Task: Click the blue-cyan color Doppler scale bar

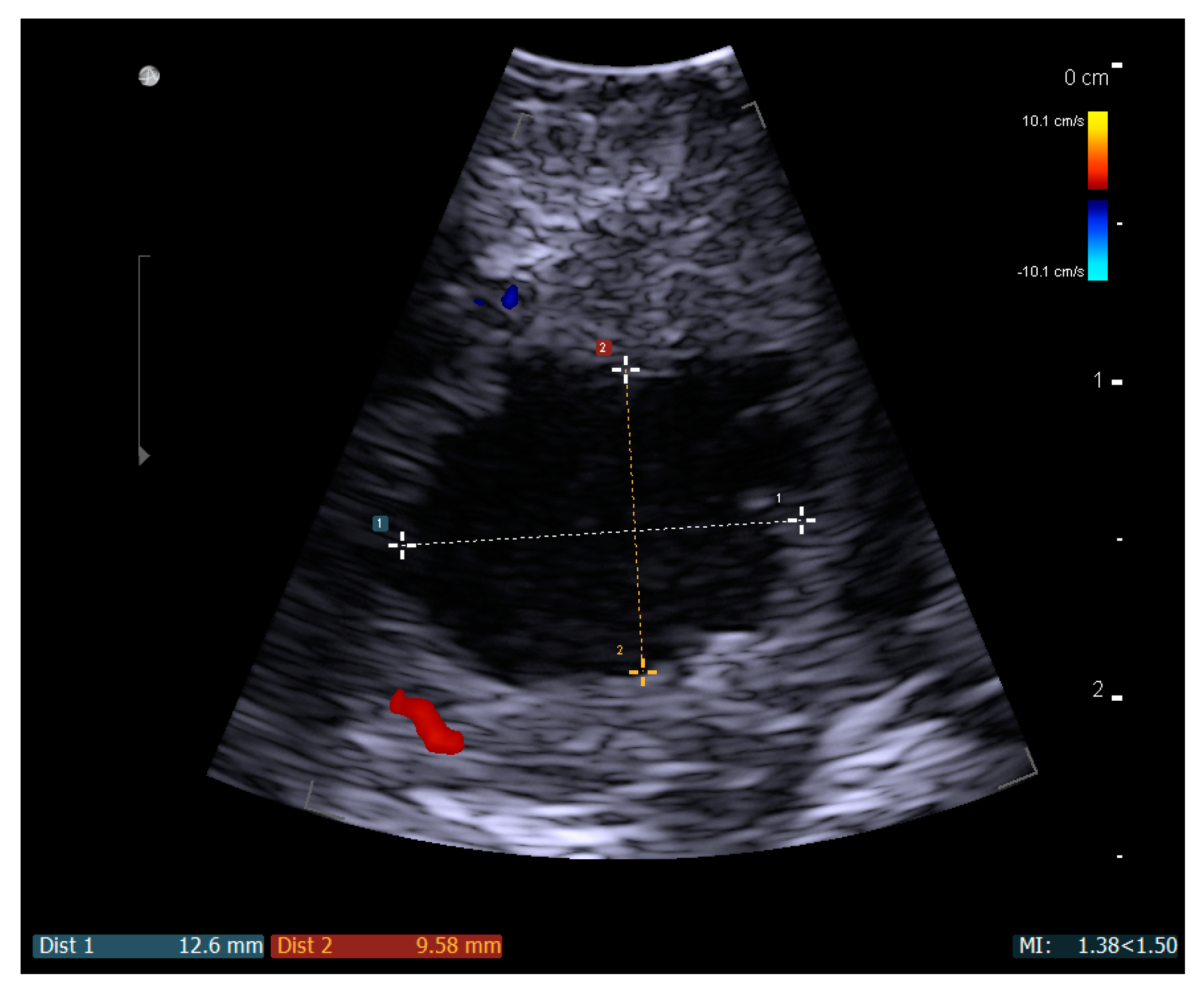Action: (1097, 240)
